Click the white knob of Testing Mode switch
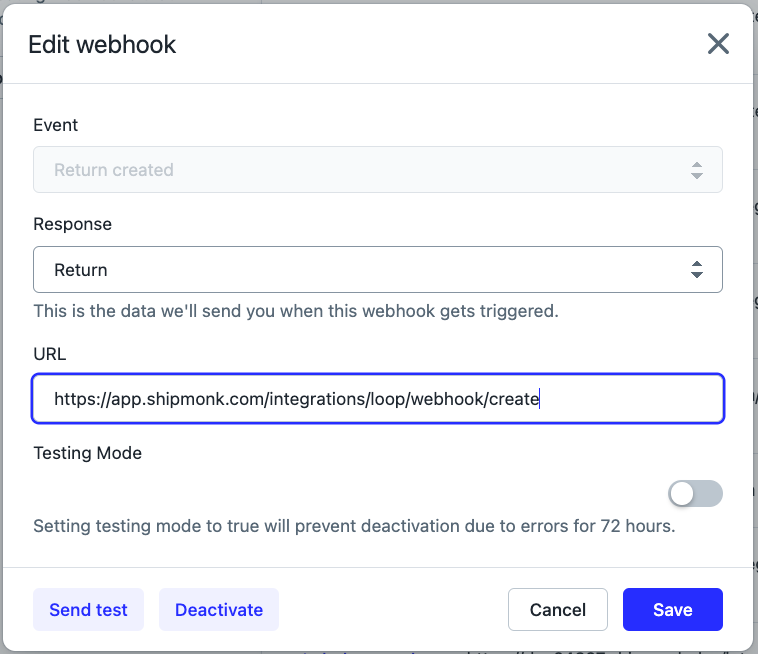The width and height of the screenshot is (758, 654). point(682,494)
